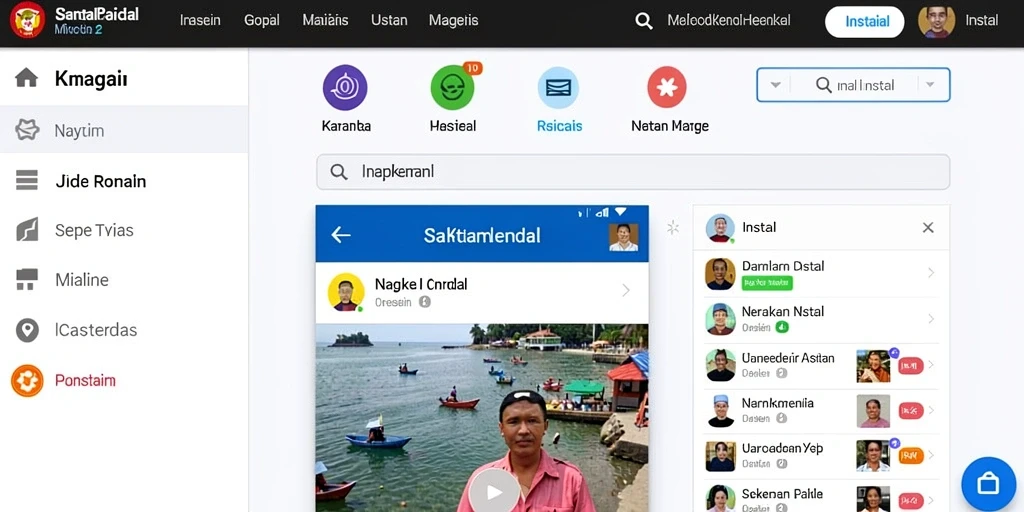Click back arrow in Saktiamlendal header
The image size is (1024, 512).
pyautogui.click(x=341, y=235)
